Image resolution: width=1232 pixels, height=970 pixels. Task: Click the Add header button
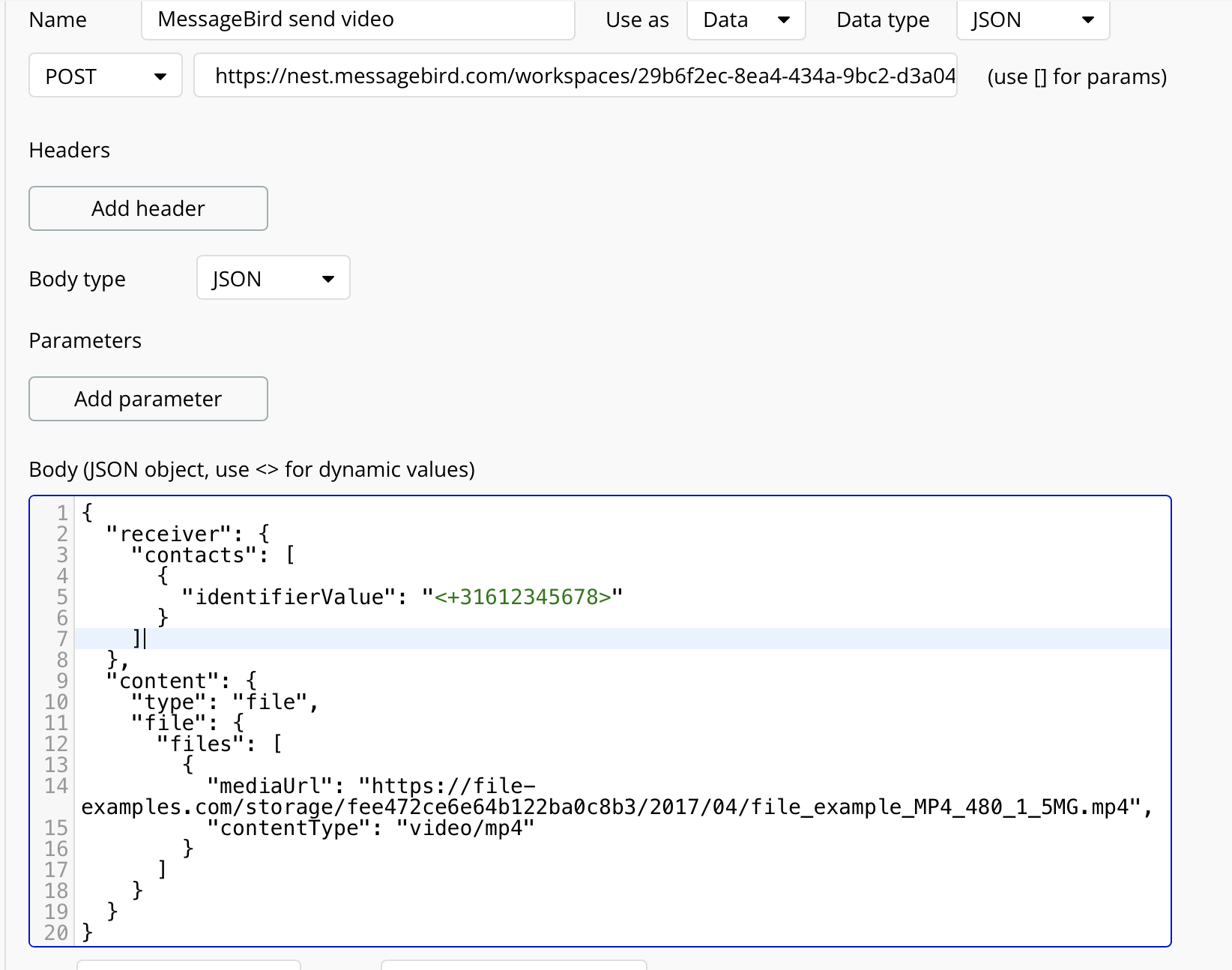click(148, 208)
